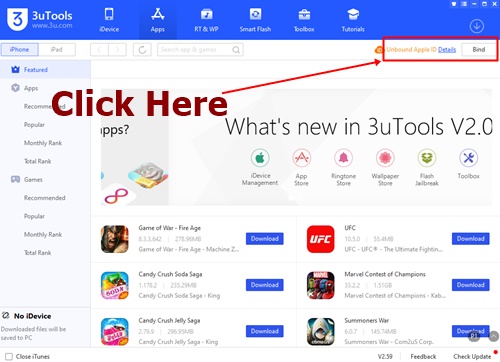
Task: Open the iDevice tab icon
Action: [109, 14]
